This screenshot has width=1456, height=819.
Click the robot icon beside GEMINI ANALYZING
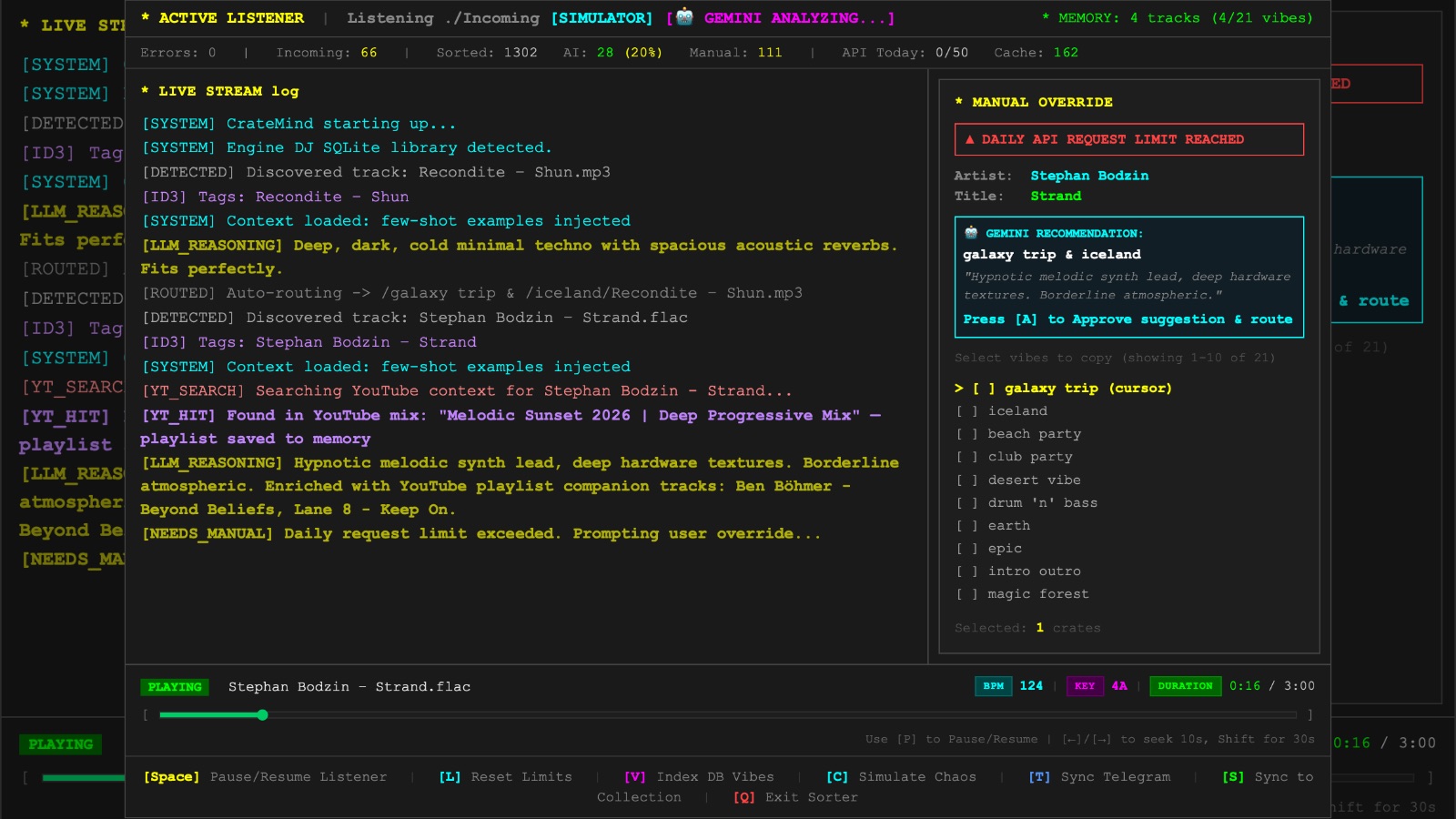[684, 17]
